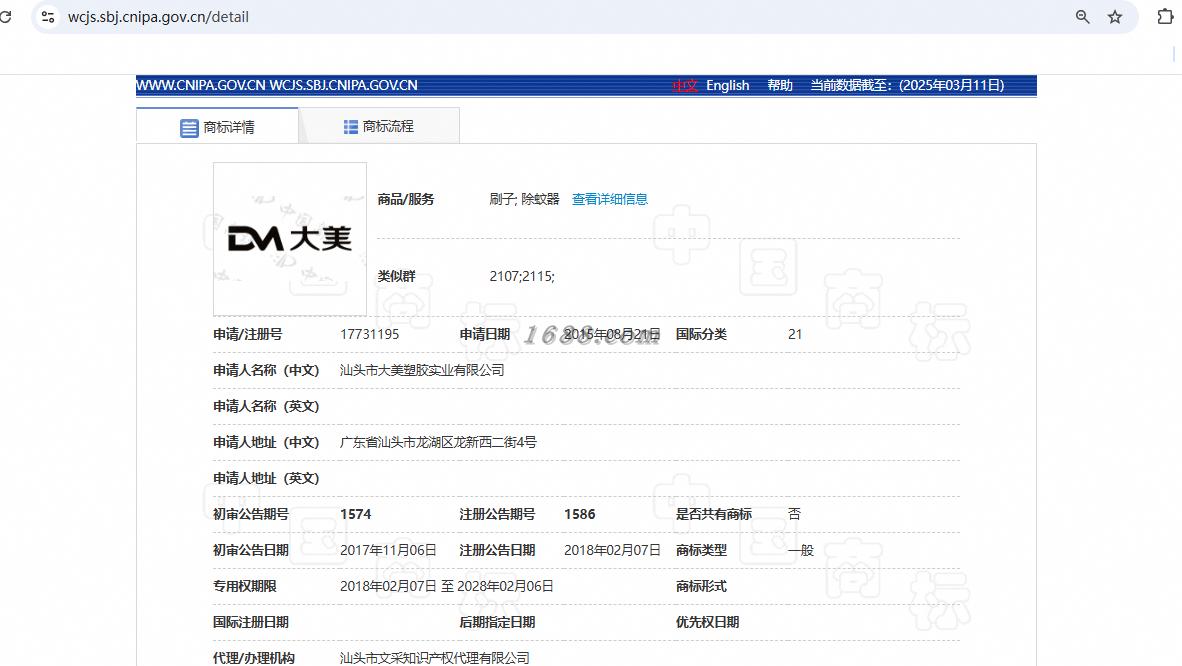This screenshot has width=1182, height=666.
Task: Select date 2017年11月06日
Action: coord(388,550)
